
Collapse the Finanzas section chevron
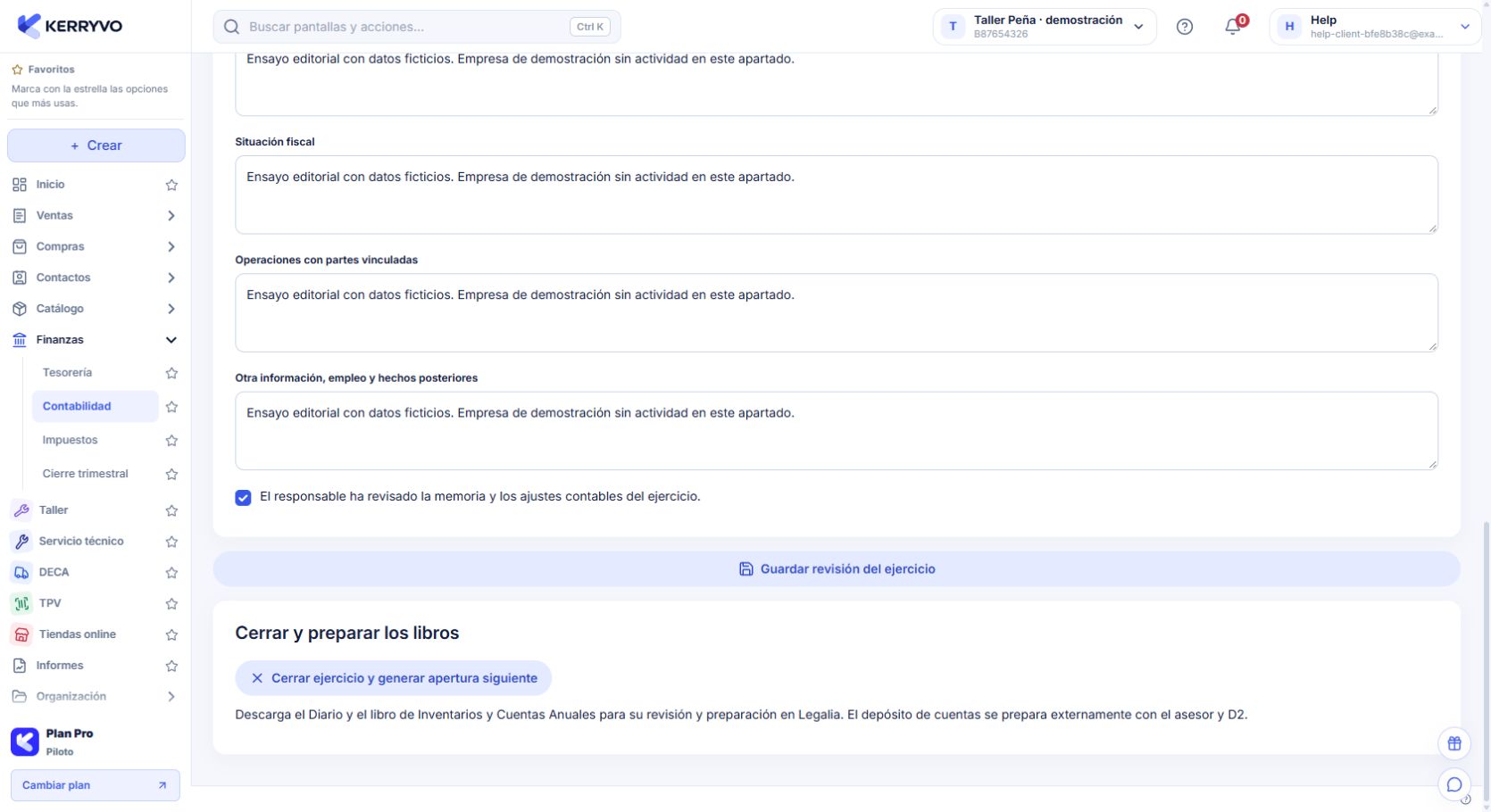(x=171, y=340)
